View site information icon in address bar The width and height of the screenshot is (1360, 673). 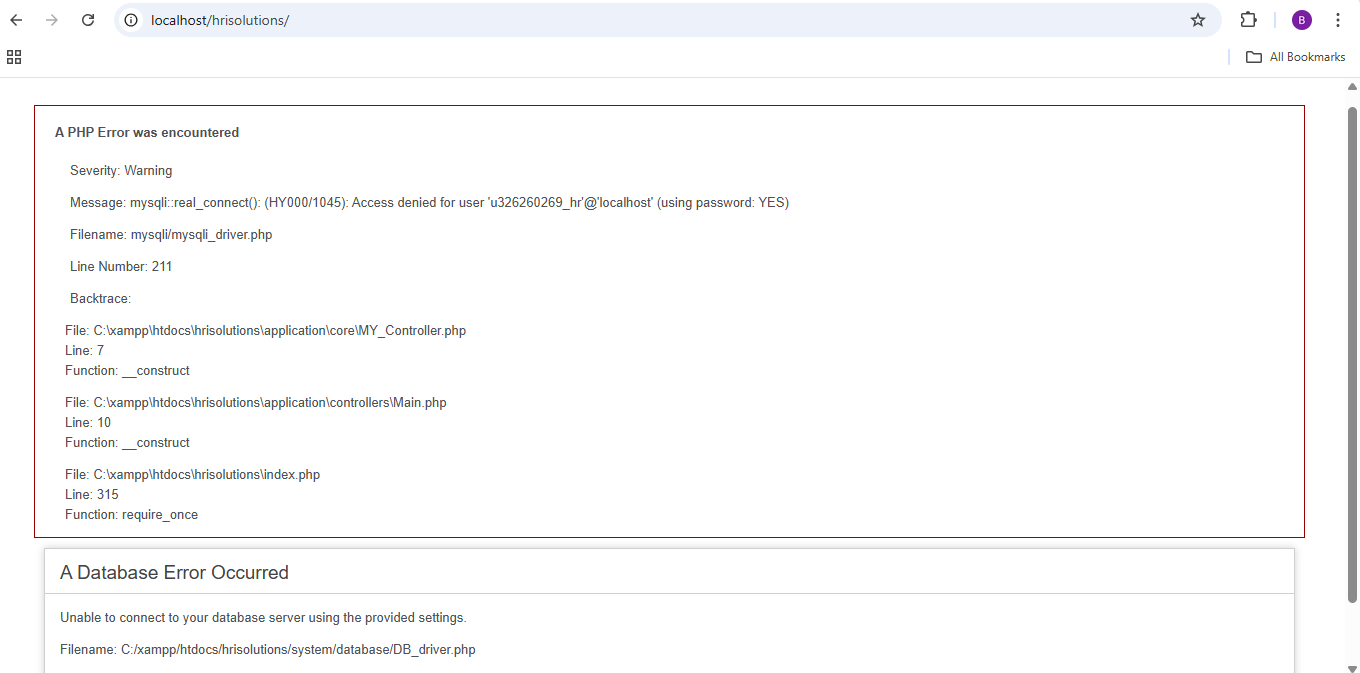tap(131, 20)
